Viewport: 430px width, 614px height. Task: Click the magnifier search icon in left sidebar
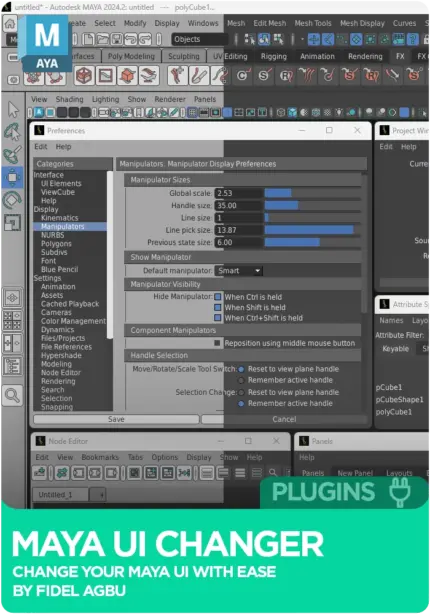[x=12, y=395]
